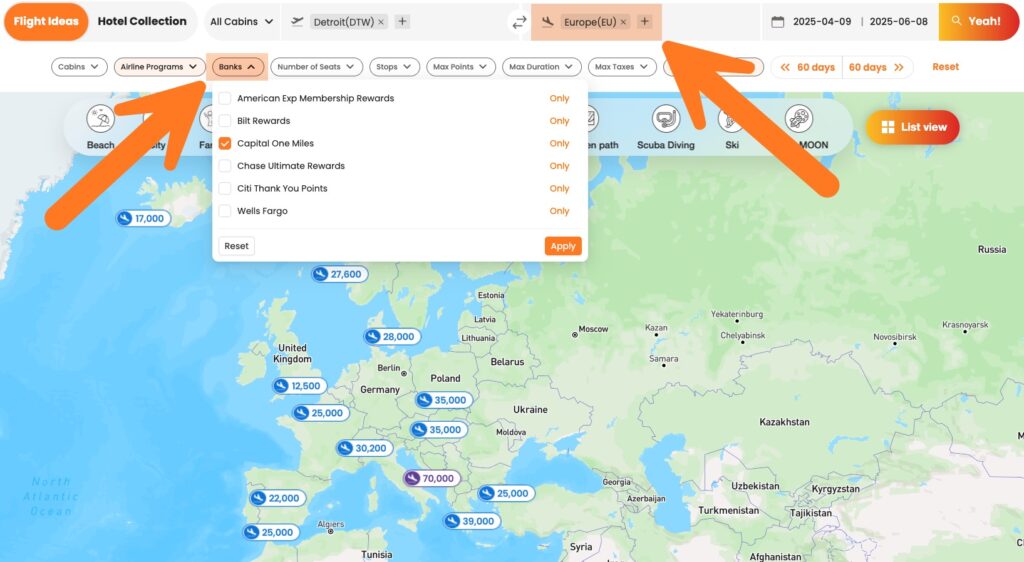Image resolution: width=1024 pixels, height=562 pixels.
Task: Click the 25,000 marker near Georgia
Action: (506, 493)
